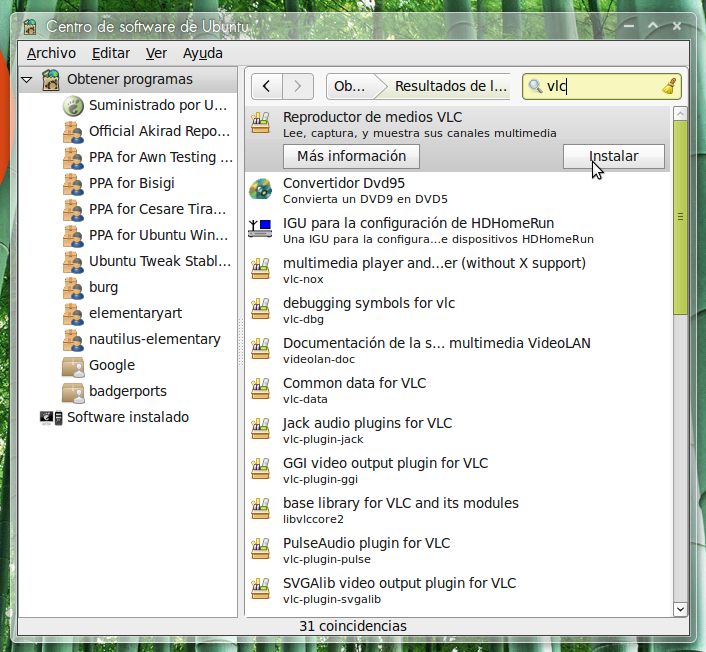Select elementaryart source label
Image resolution: width=706 pixels, height=652 pixels.
pyautogui.click(x=135, y=313)
